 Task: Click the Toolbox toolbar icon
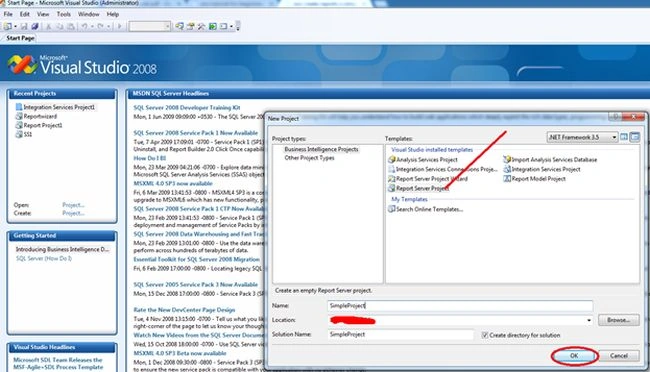coord(201,27)
